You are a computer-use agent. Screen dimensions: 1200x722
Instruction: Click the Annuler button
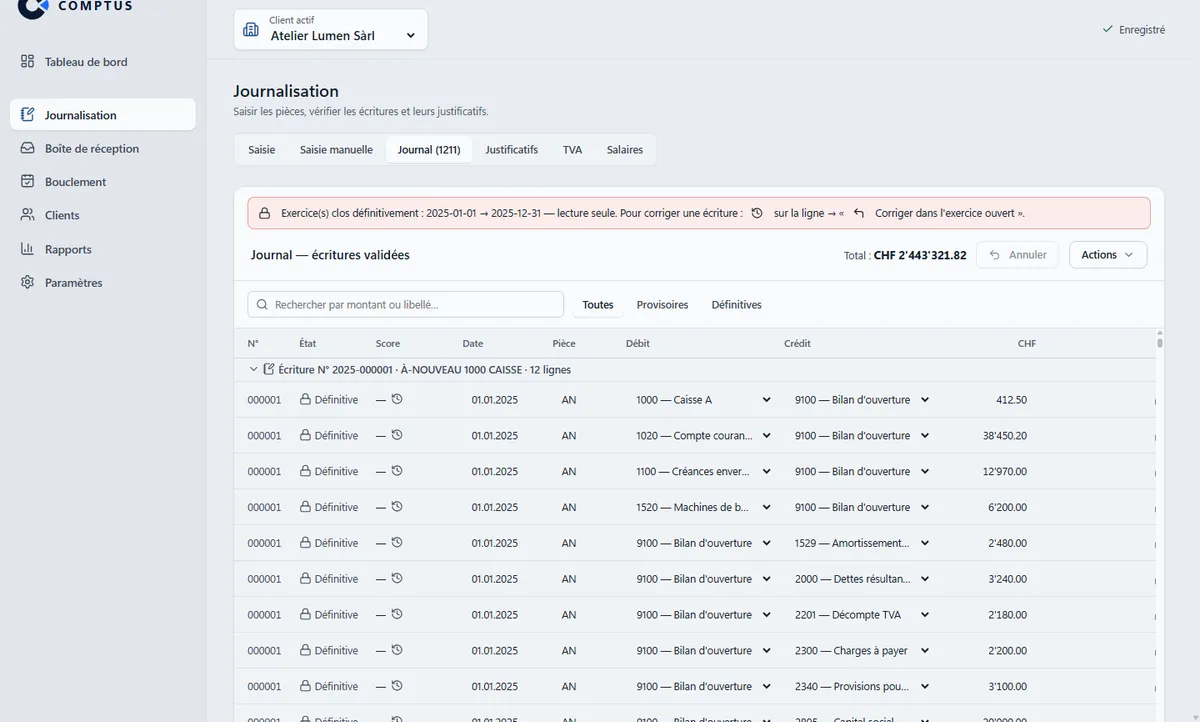(1017, 255)
